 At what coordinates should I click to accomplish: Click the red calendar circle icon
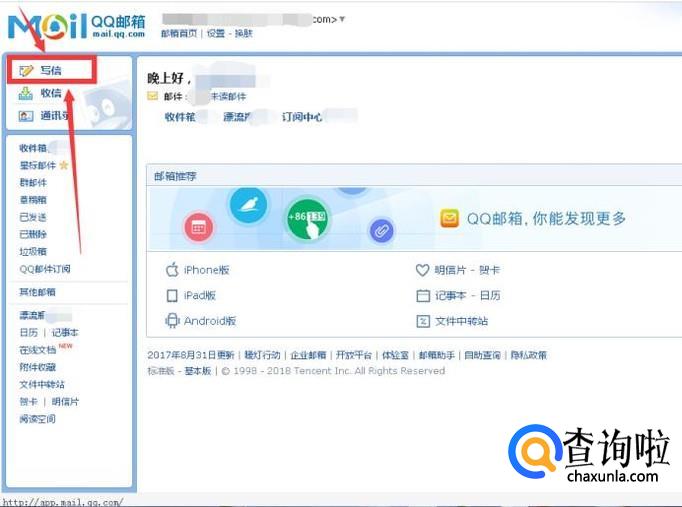point(199,227)
